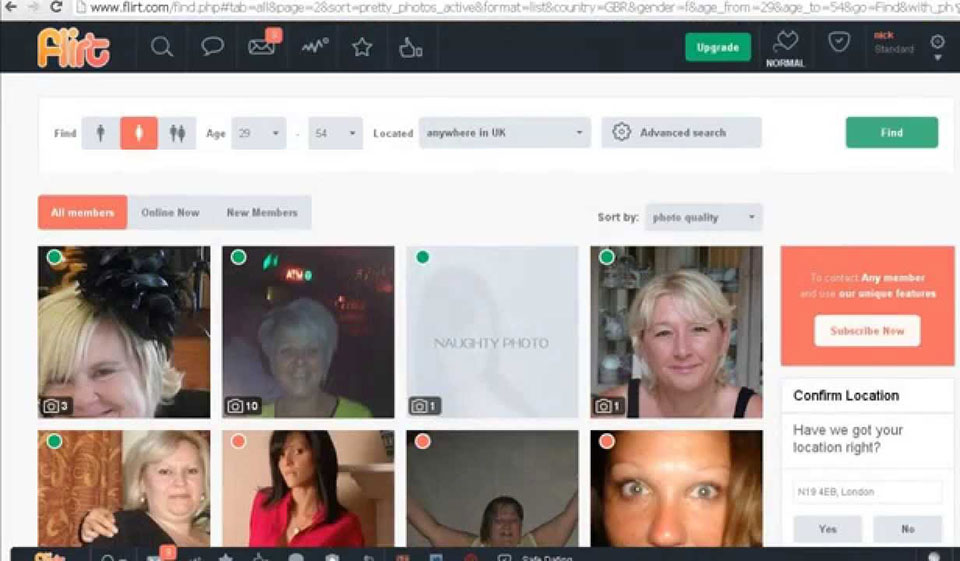Image resolution: width=960 pixels, height=561 pixels.
Task: Click the heart NORMAL mode icon
Action: [x=785, y=43]
